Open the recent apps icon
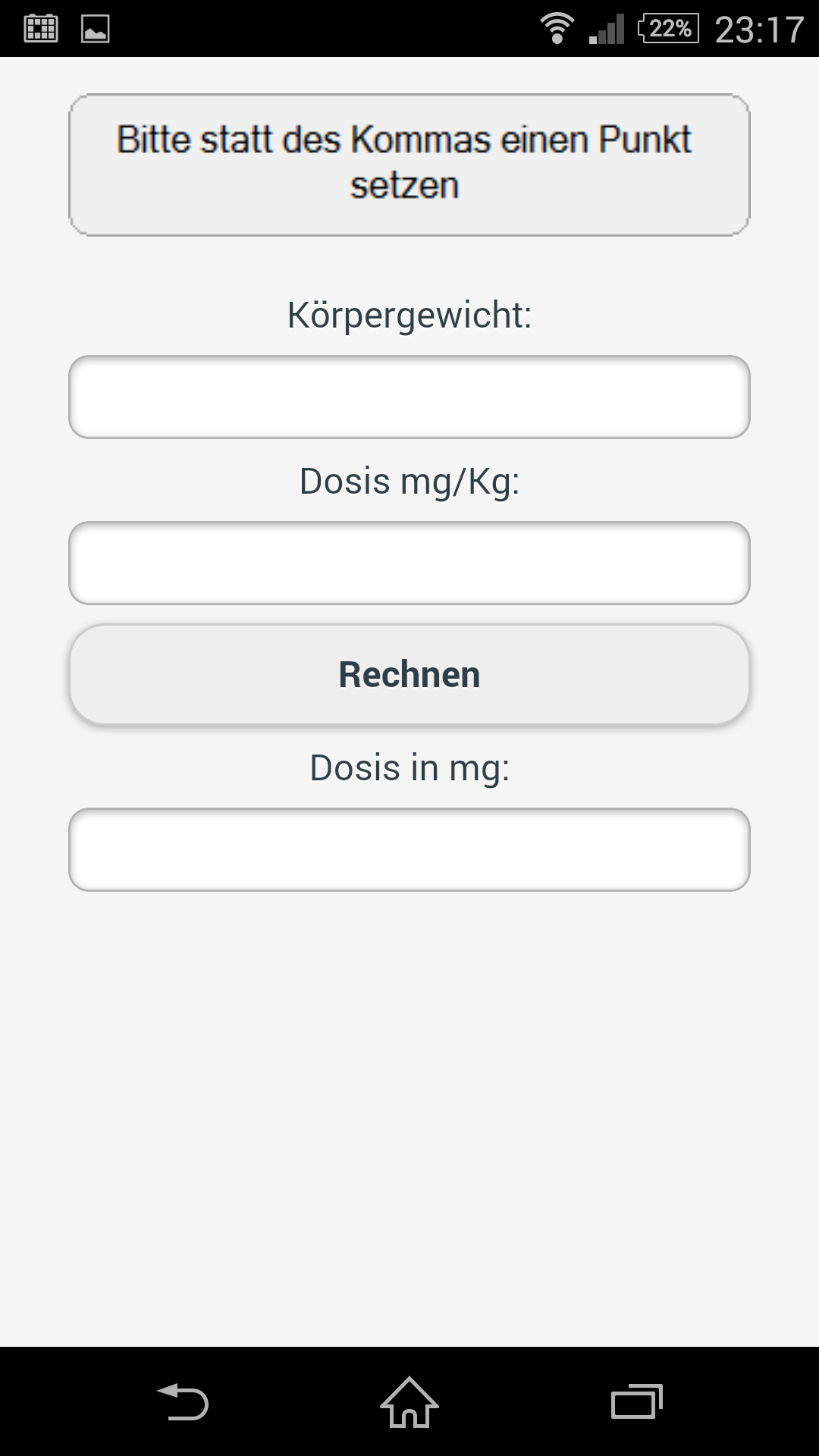Screen dimensions: 819x1456 pos(636,1401)
